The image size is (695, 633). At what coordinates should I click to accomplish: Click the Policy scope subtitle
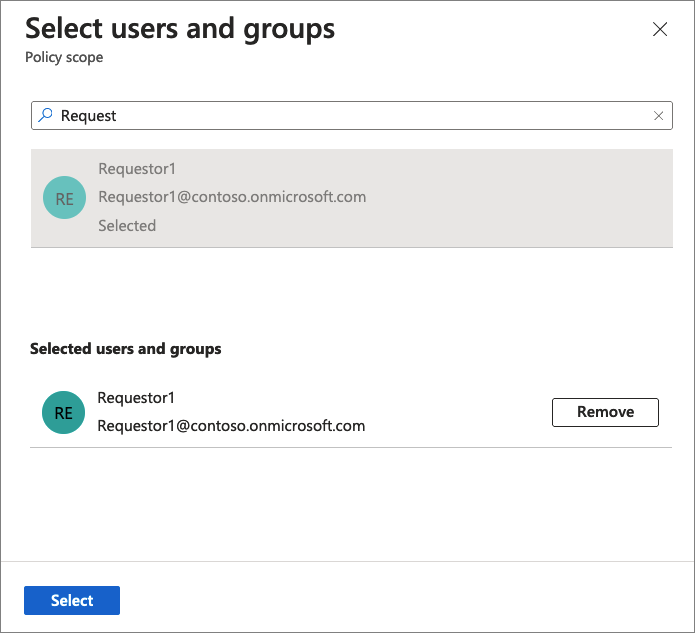[x=64, y=58]
